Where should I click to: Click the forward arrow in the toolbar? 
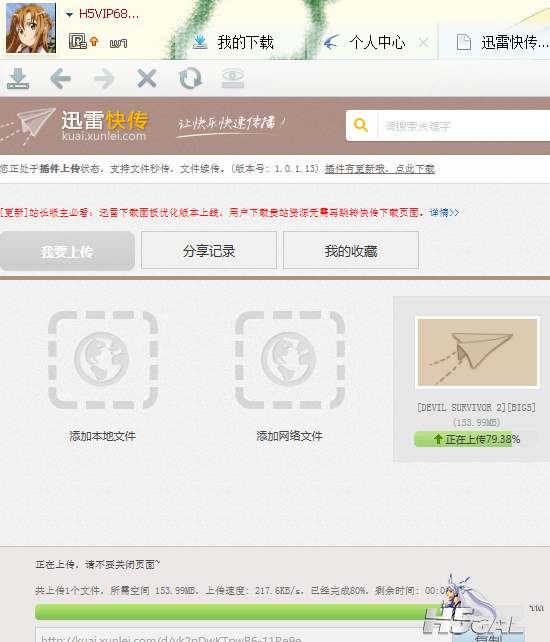(104, 78)
